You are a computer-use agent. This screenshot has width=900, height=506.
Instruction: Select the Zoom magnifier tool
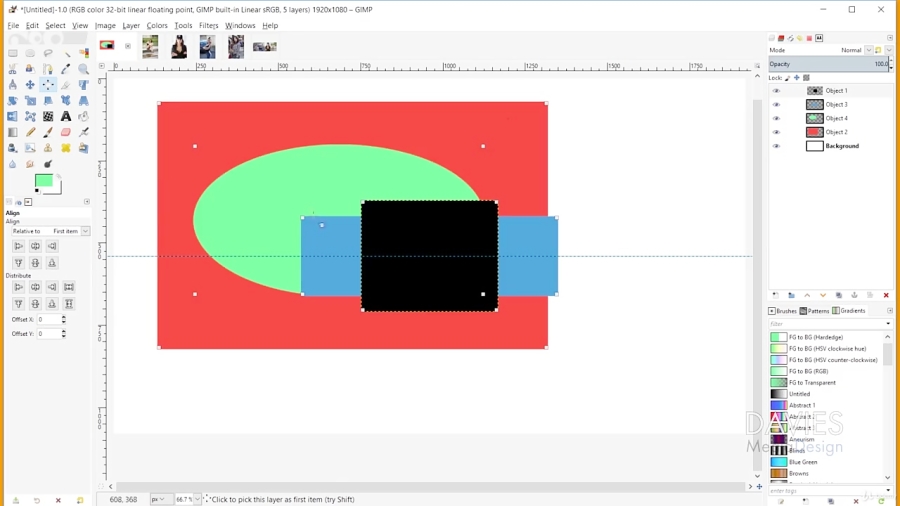point(84,69)
